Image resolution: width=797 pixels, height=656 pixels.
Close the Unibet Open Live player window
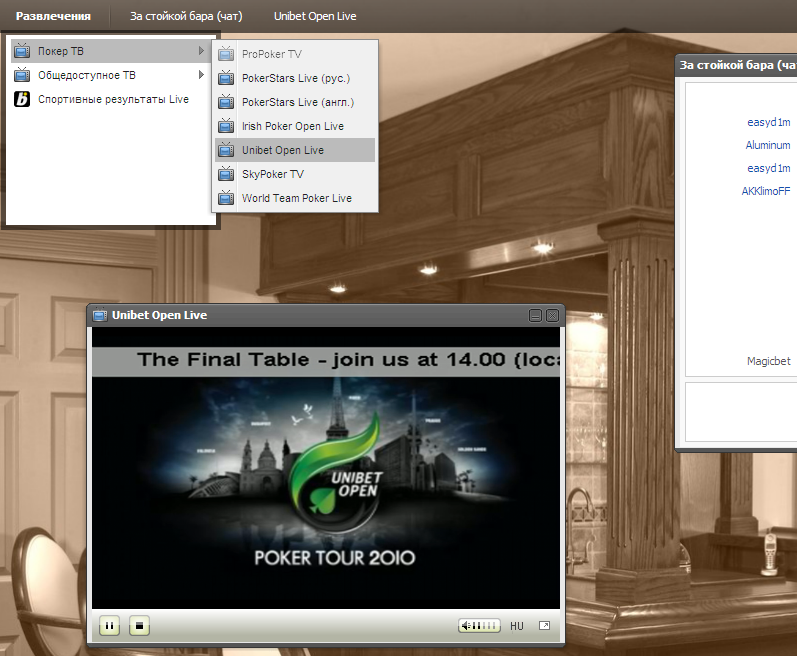tap(553, 316)
